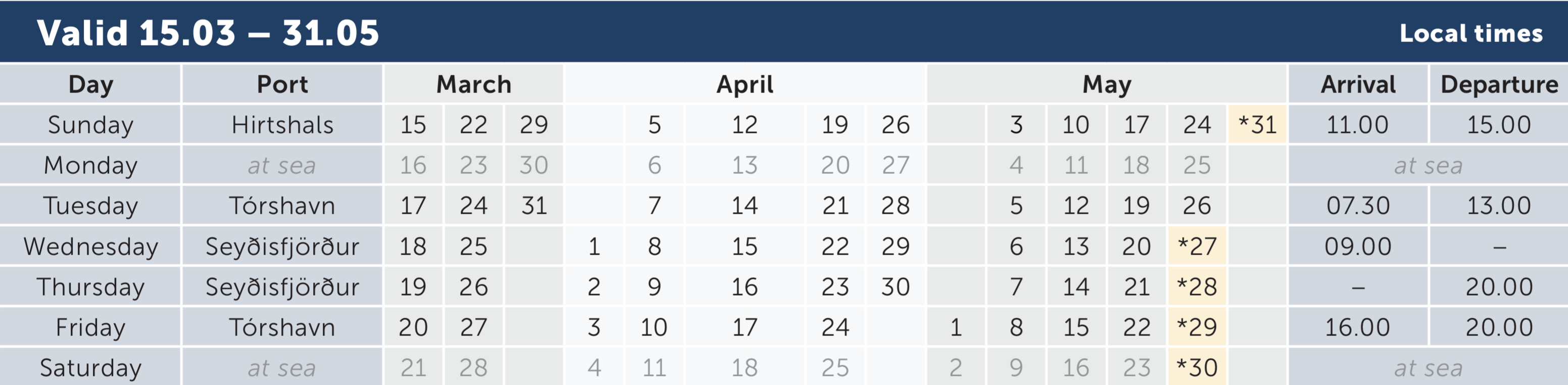Click Friday's 16.00 arrival time
Viewport: 1568px width, 385px height.
1357,328
